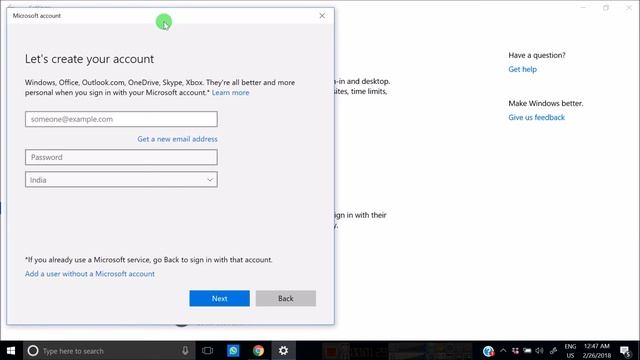Show hidden system tray icons
The height and width of the screenshot is (360, 640).
tap(503, 351)
